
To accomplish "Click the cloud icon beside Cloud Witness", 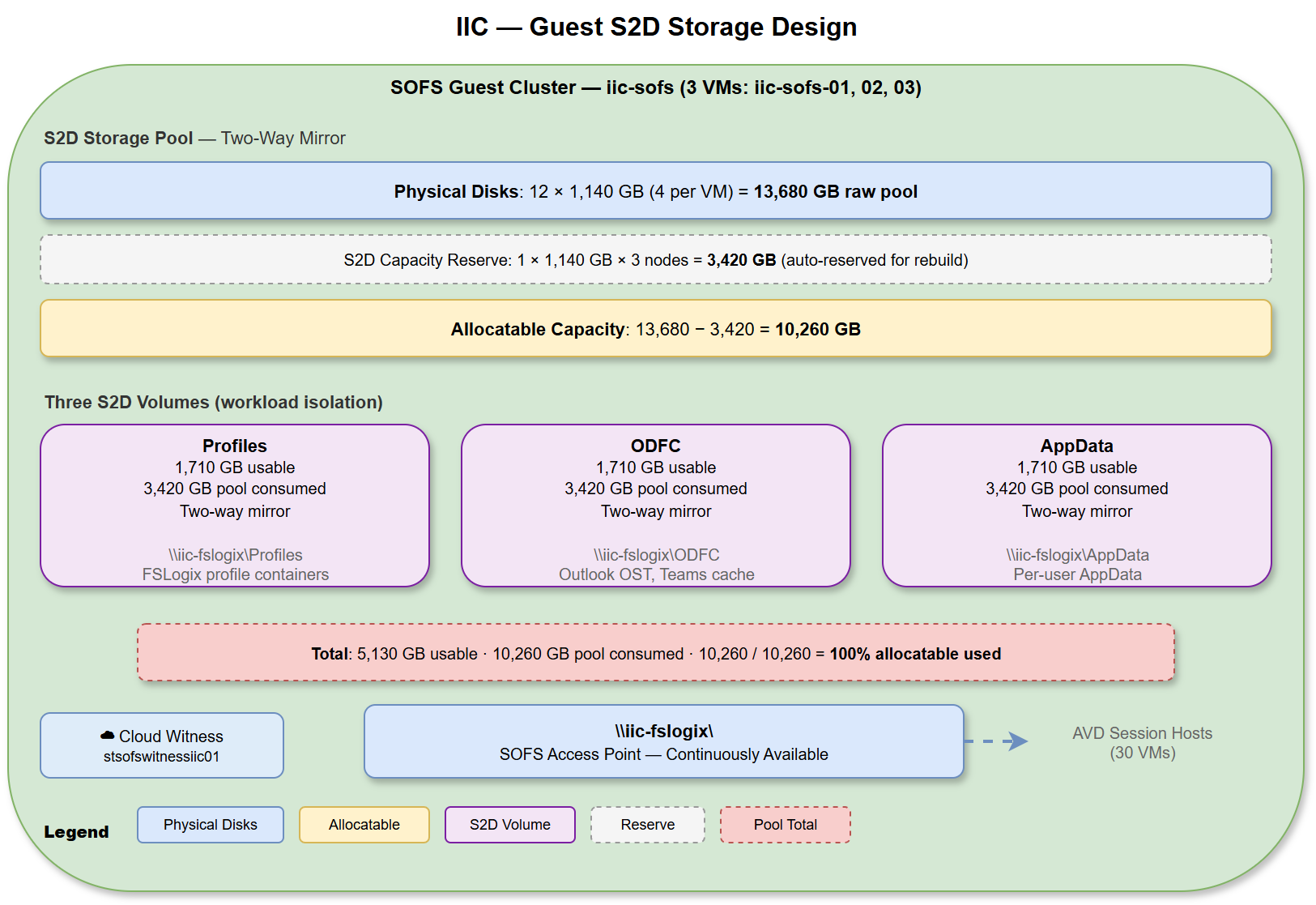I will pyautogui.click(x=106, y=736).
